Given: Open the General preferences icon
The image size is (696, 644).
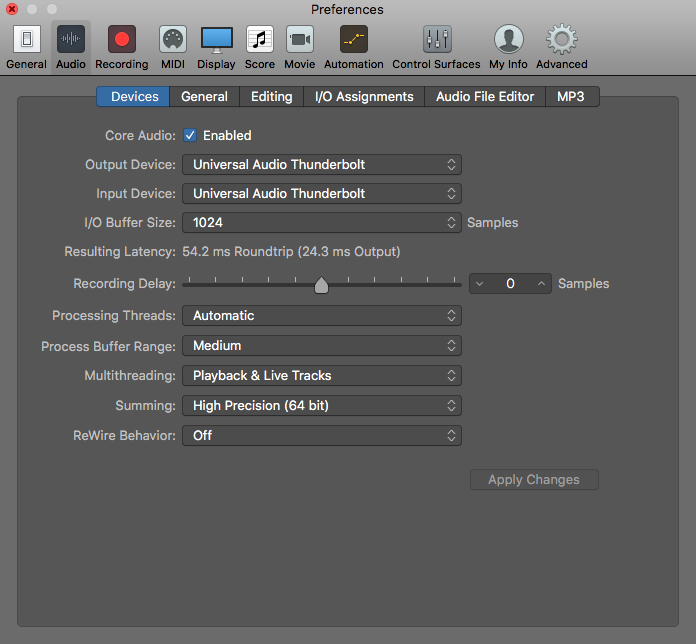Looking at the screenshot, I should tap(26, 40).
